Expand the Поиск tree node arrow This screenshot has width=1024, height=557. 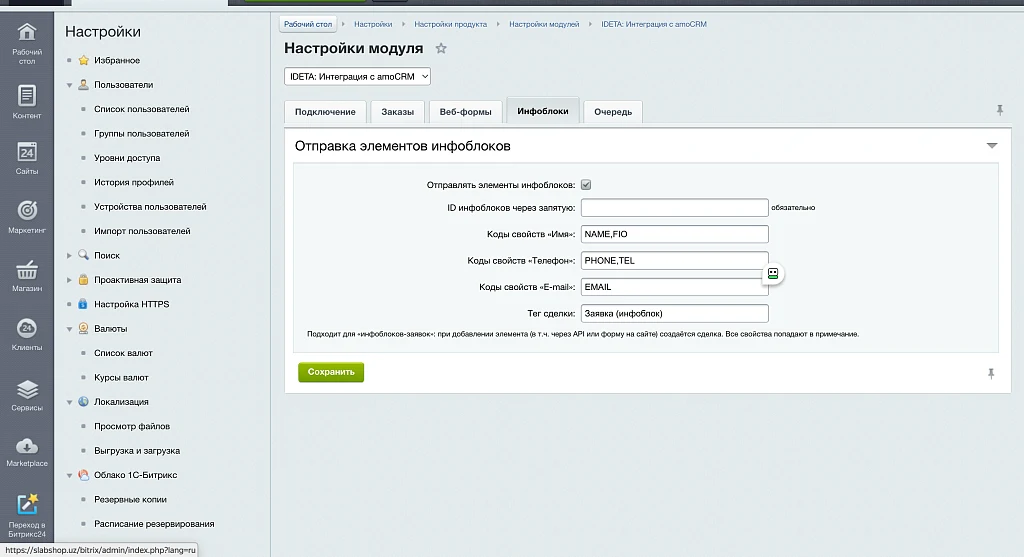point(69,255)
